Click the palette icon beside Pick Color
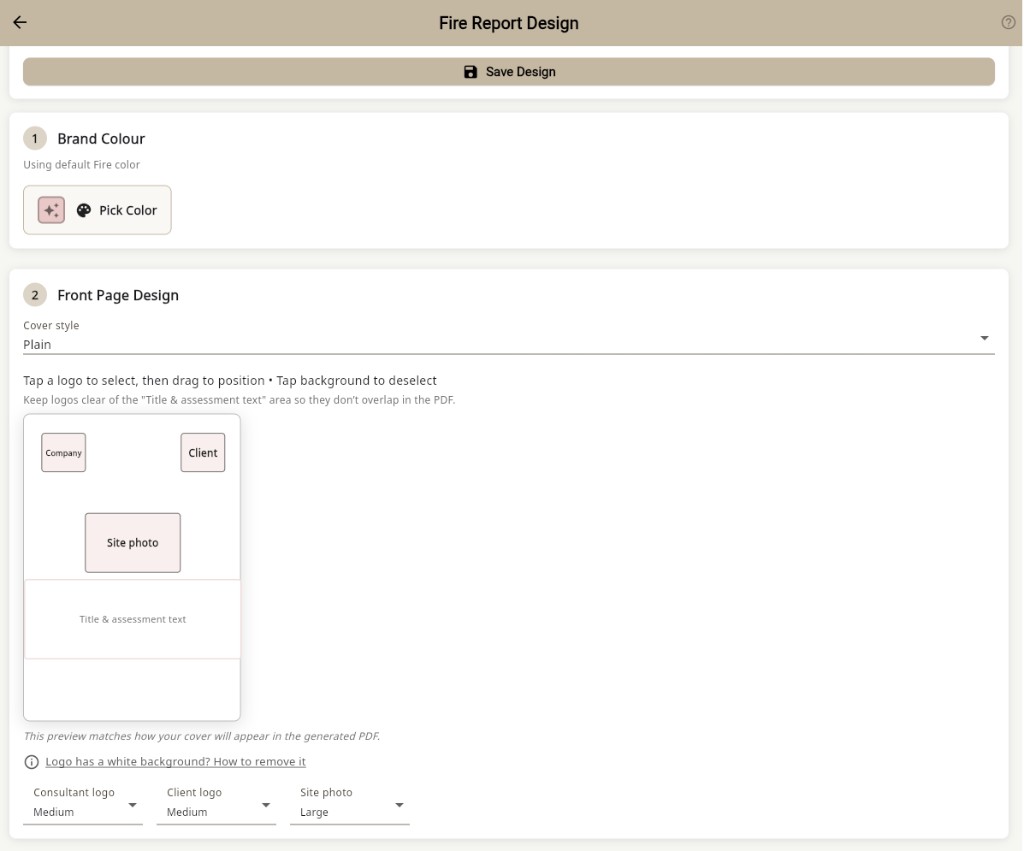The width and height of the screenshot is (1024, 851). (84, 210)
